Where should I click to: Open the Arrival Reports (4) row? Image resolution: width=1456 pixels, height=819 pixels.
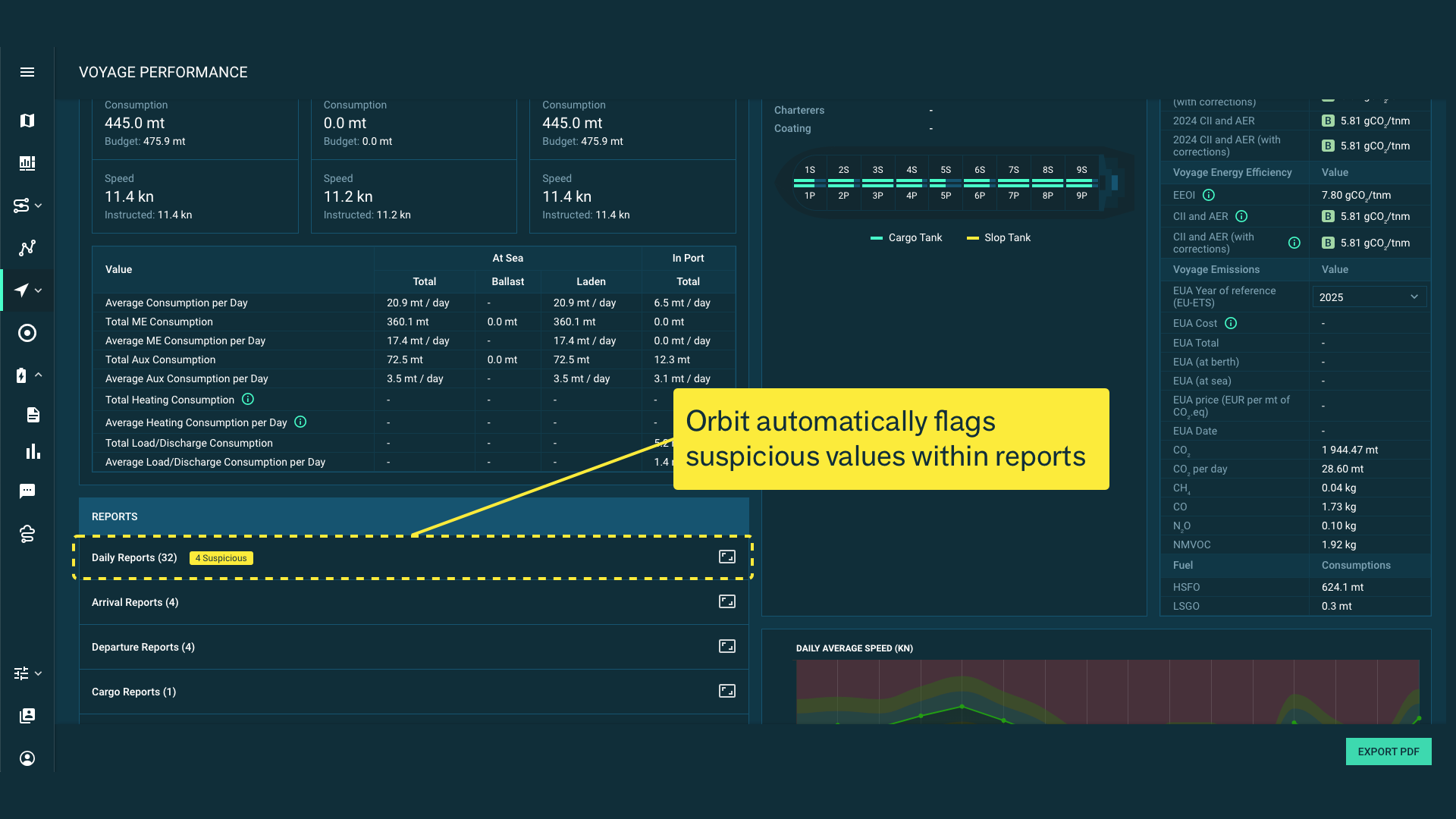point(135,602)
